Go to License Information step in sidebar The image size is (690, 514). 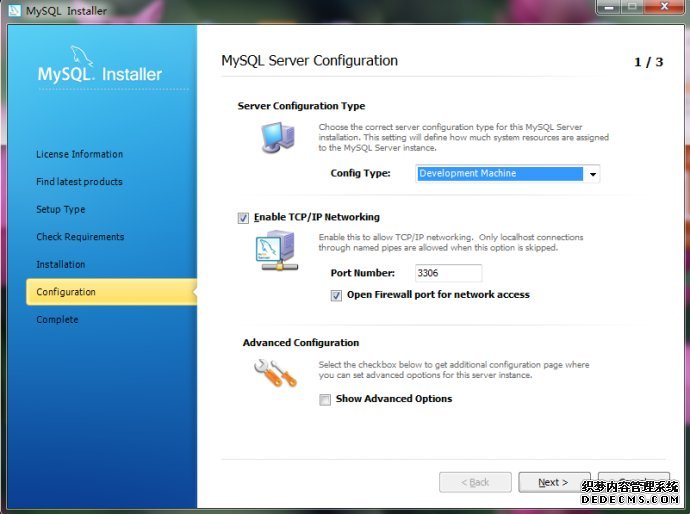tap(79, 154)
